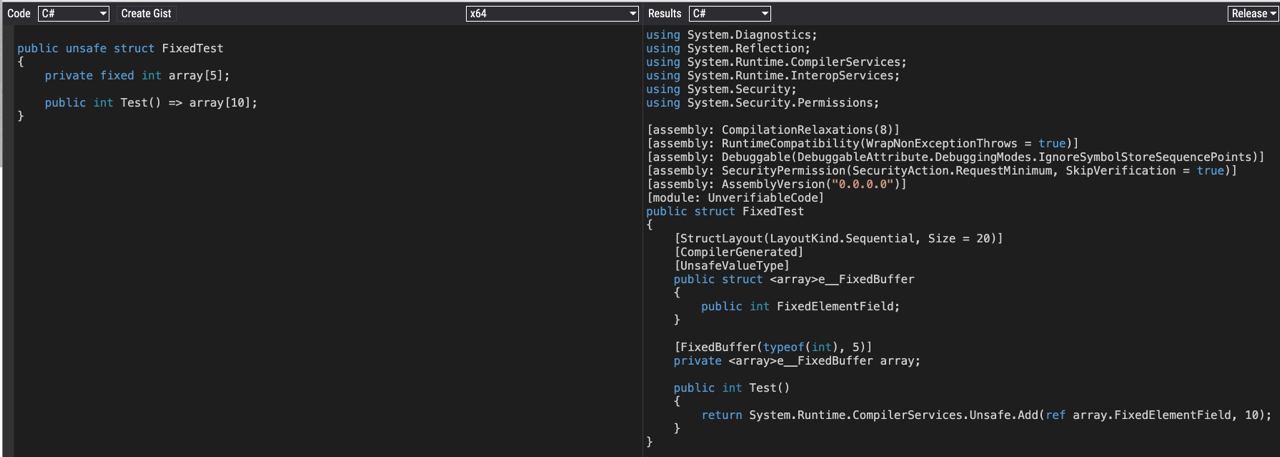This screenshot has width=1280, height=457.
Task: Click the SecurityPermission assembly attribute line
Action: click(942, 170)
